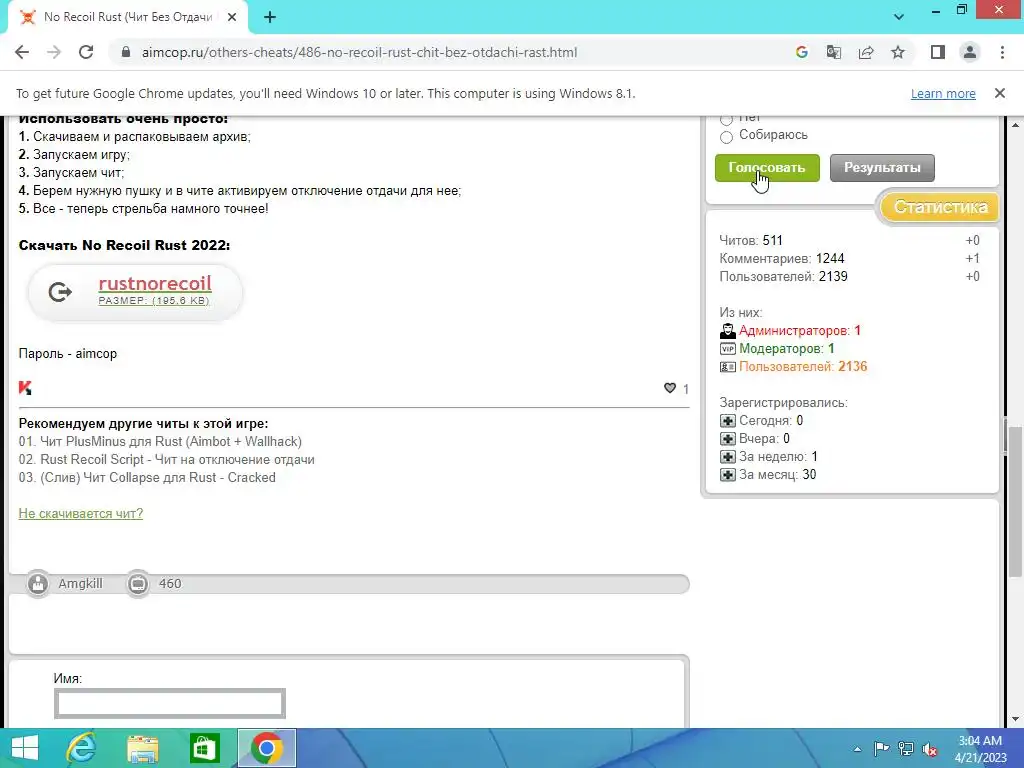This screenshot has width=1024, height=768.
Task: Click the Пароль - aimcop text
Action: 68,353
